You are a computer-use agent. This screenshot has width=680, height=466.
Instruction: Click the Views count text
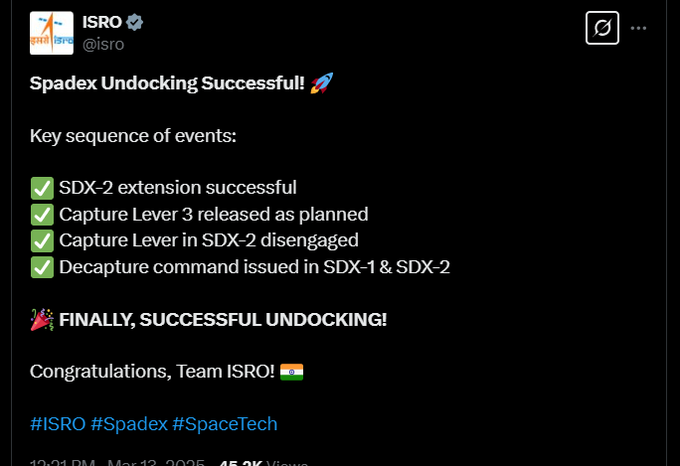(264, 462)
